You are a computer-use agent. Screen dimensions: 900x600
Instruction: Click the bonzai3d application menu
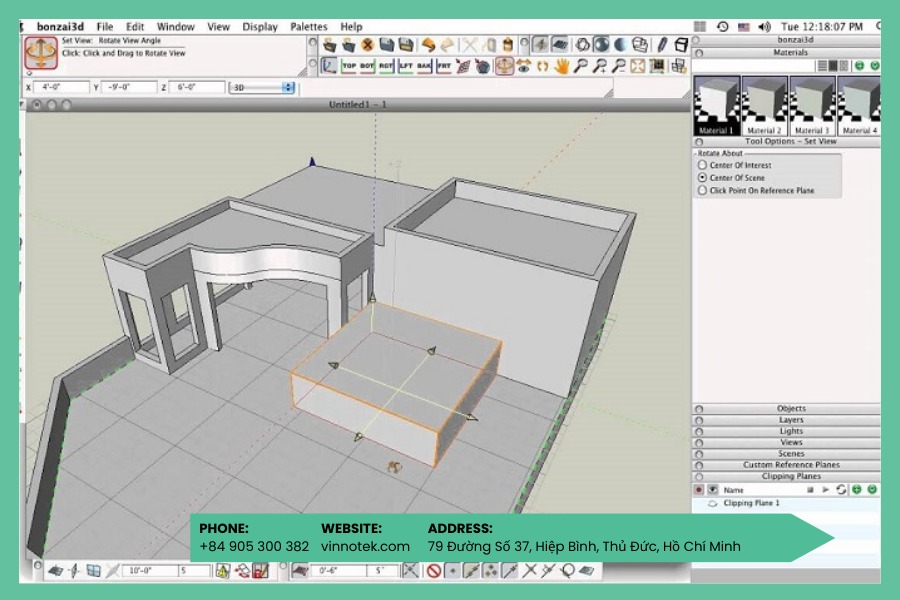[x=60, y=26]
